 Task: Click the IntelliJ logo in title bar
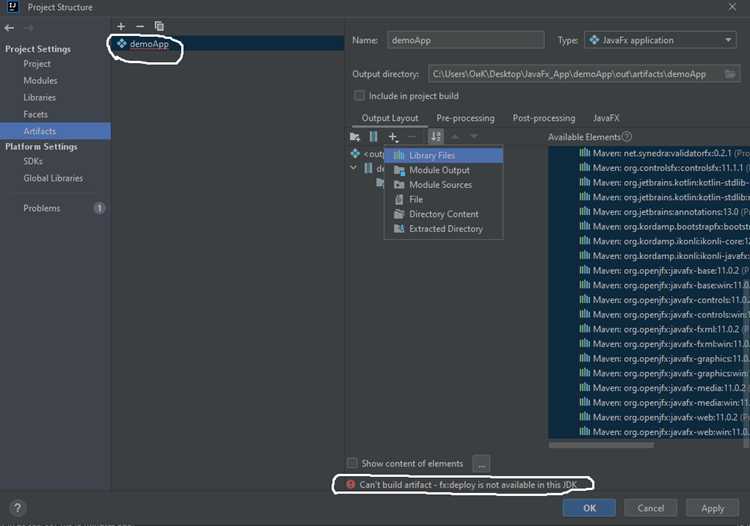pyautogui.click(x=12, y=6)
